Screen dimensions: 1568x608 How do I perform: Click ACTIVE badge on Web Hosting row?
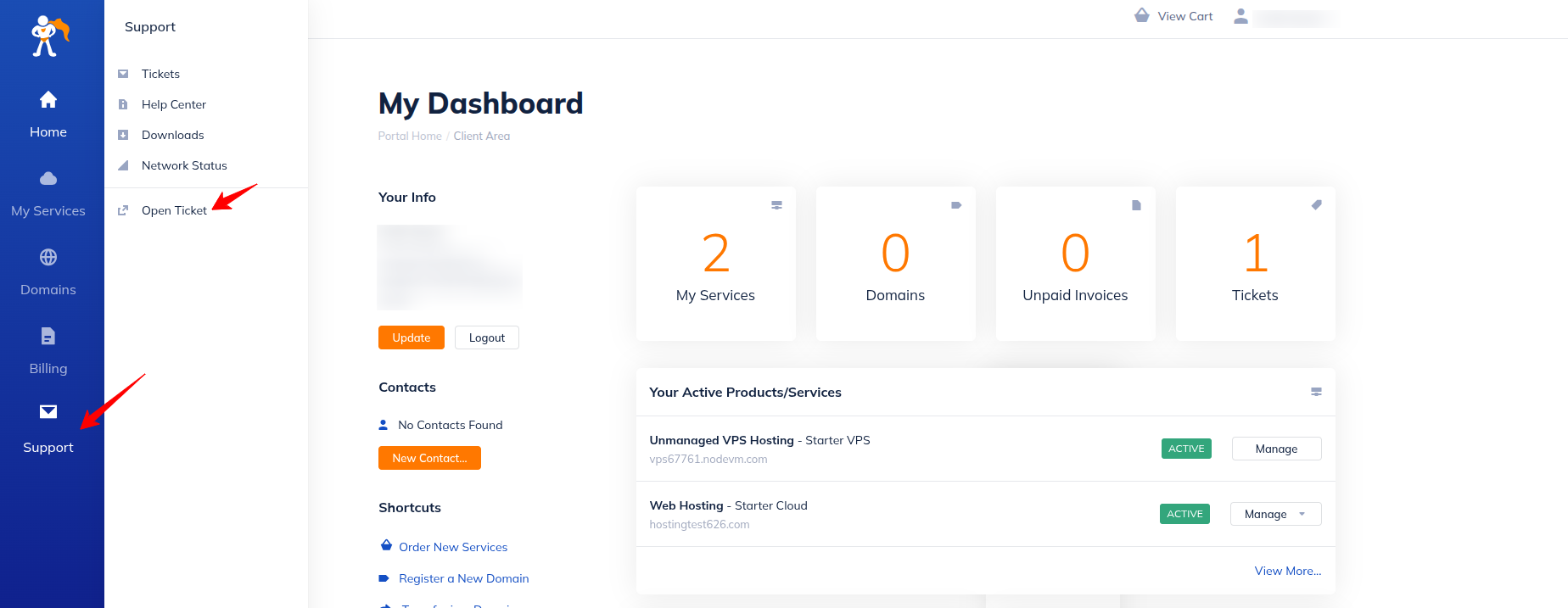tap(1184, 514)
